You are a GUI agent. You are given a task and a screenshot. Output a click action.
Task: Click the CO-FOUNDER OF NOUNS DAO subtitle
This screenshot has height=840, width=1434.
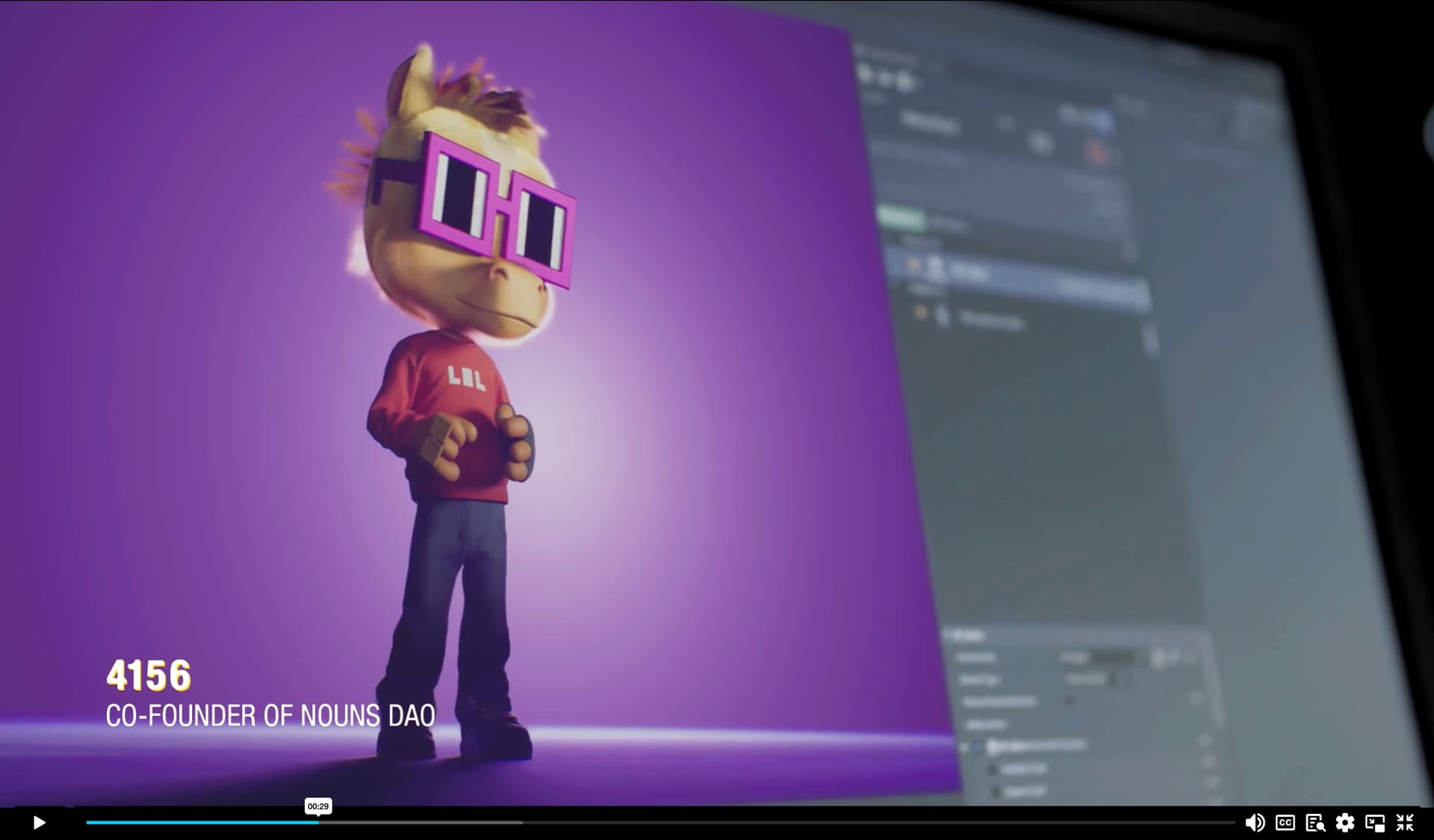(270, 715)
